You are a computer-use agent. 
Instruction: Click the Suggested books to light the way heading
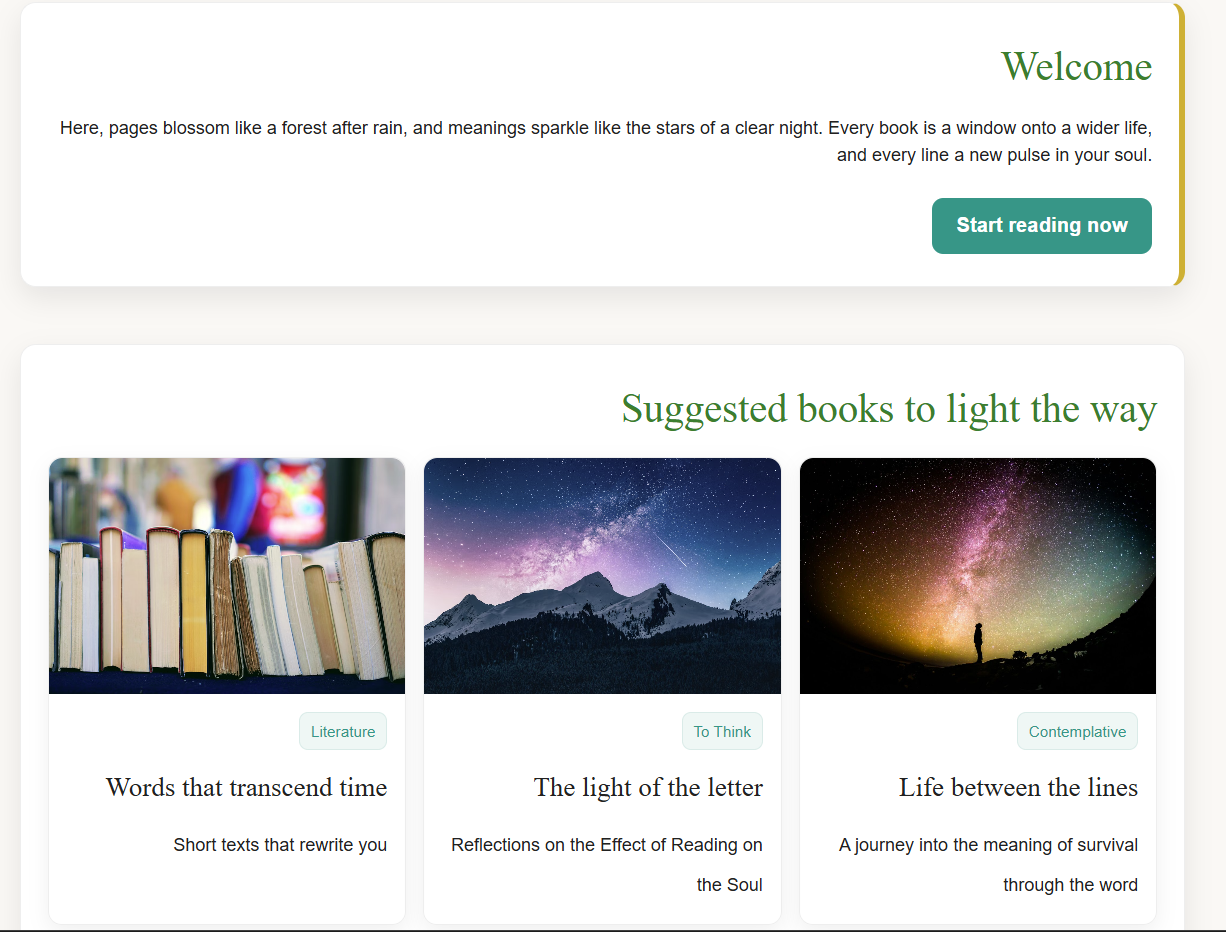pyautogui.click(x=889, y=409)
